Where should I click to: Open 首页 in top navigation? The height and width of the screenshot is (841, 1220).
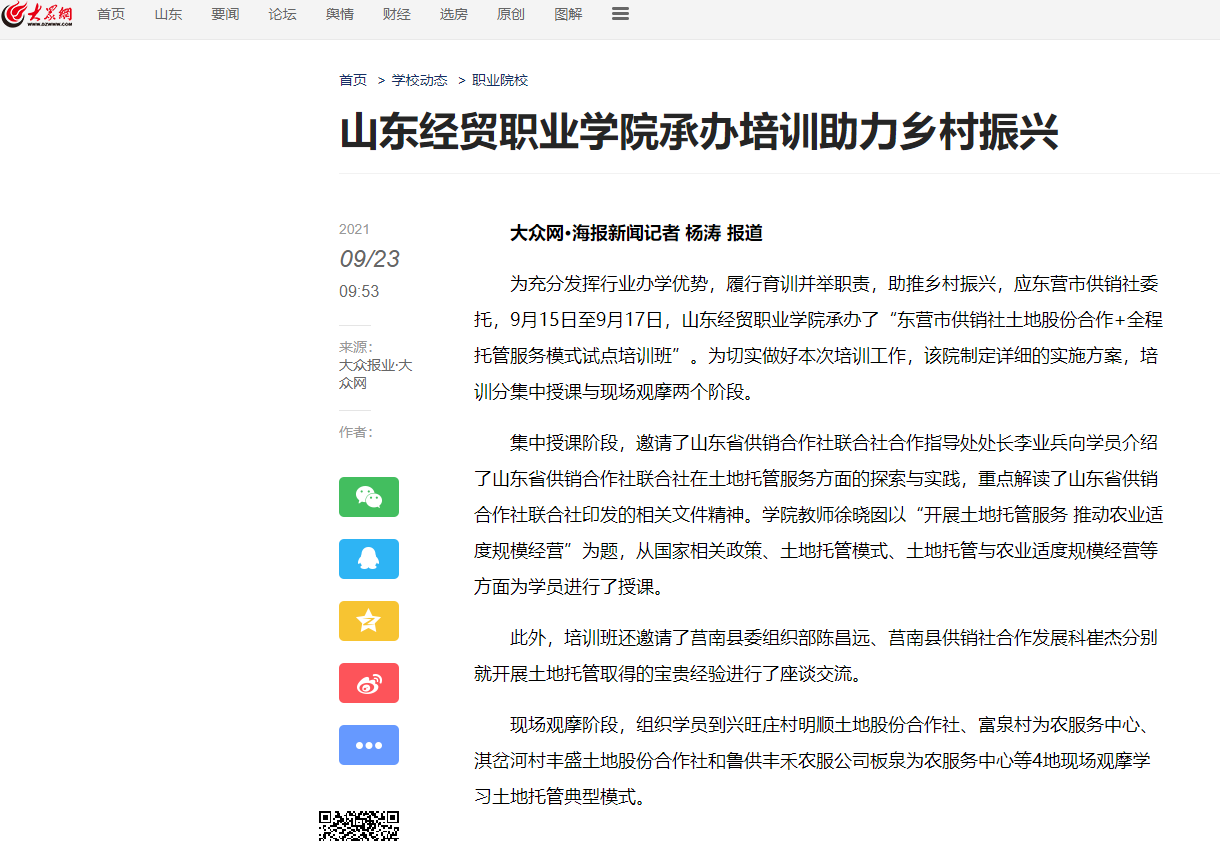point(111,14)
